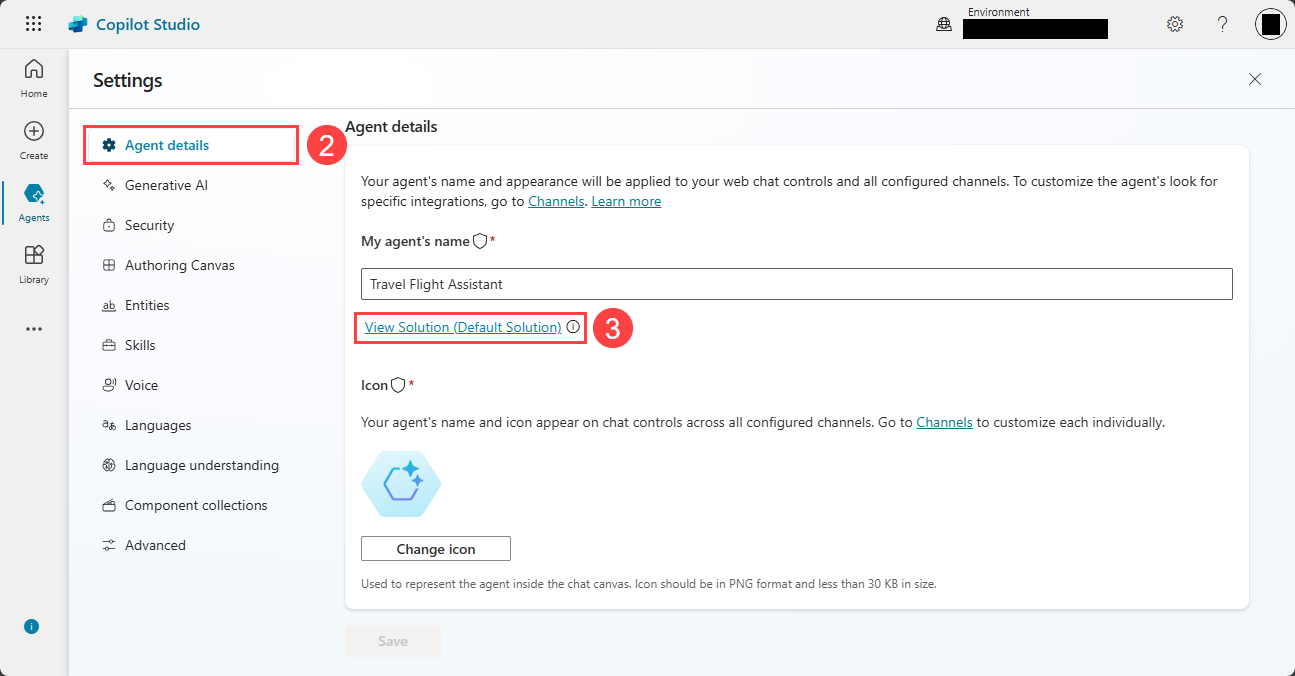Open View Solution (Default Solution) link
The width and height of the screenshot is (1295, 676).
463,327
